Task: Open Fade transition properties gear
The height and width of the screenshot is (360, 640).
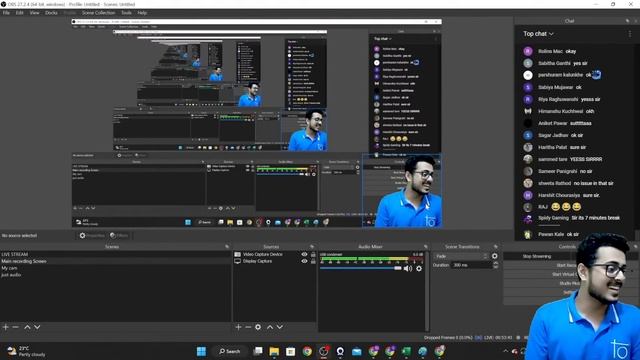Action: (x=495, y=256)
